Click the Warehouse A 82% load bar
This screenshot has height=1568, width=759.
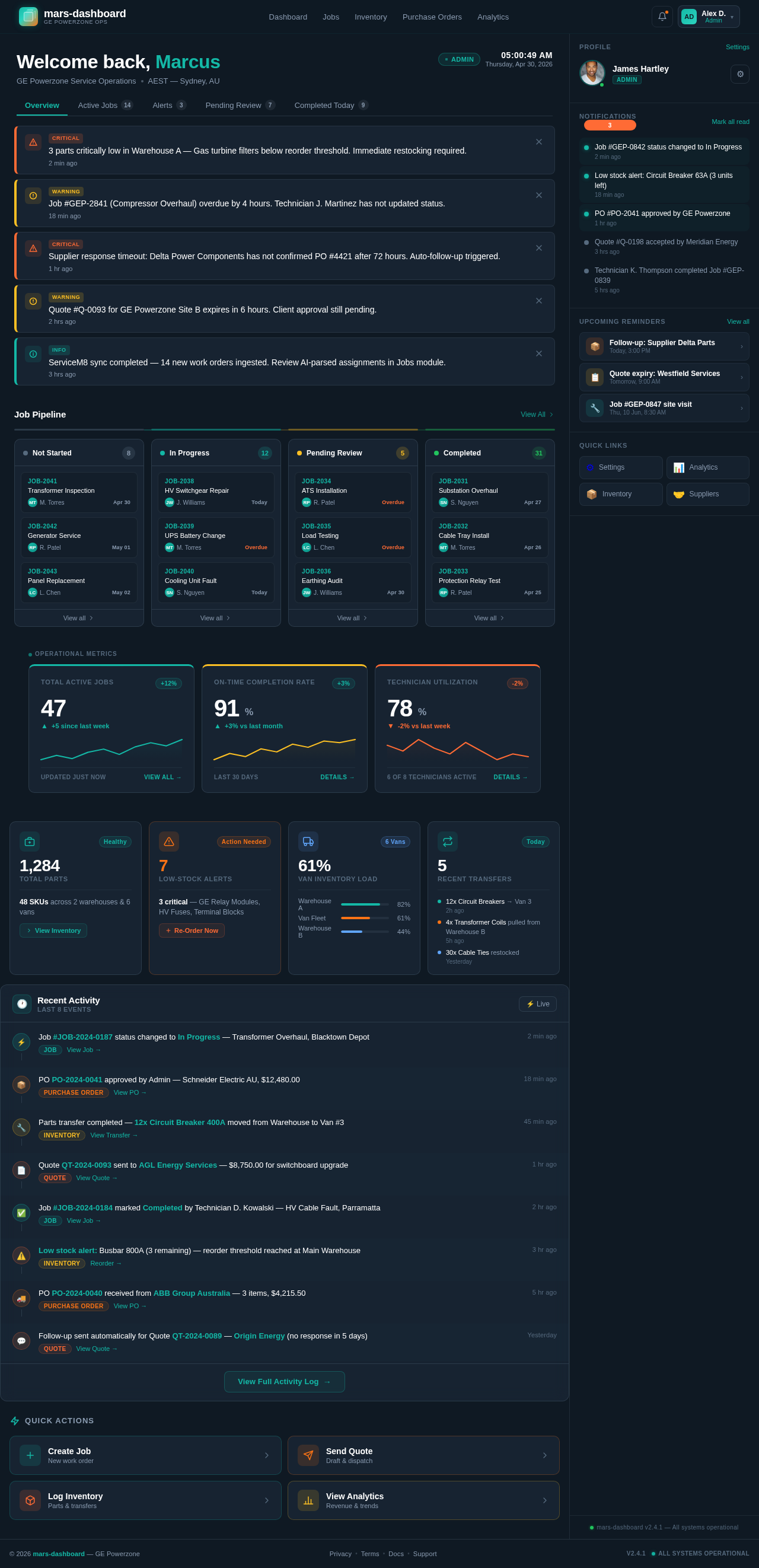365,904
